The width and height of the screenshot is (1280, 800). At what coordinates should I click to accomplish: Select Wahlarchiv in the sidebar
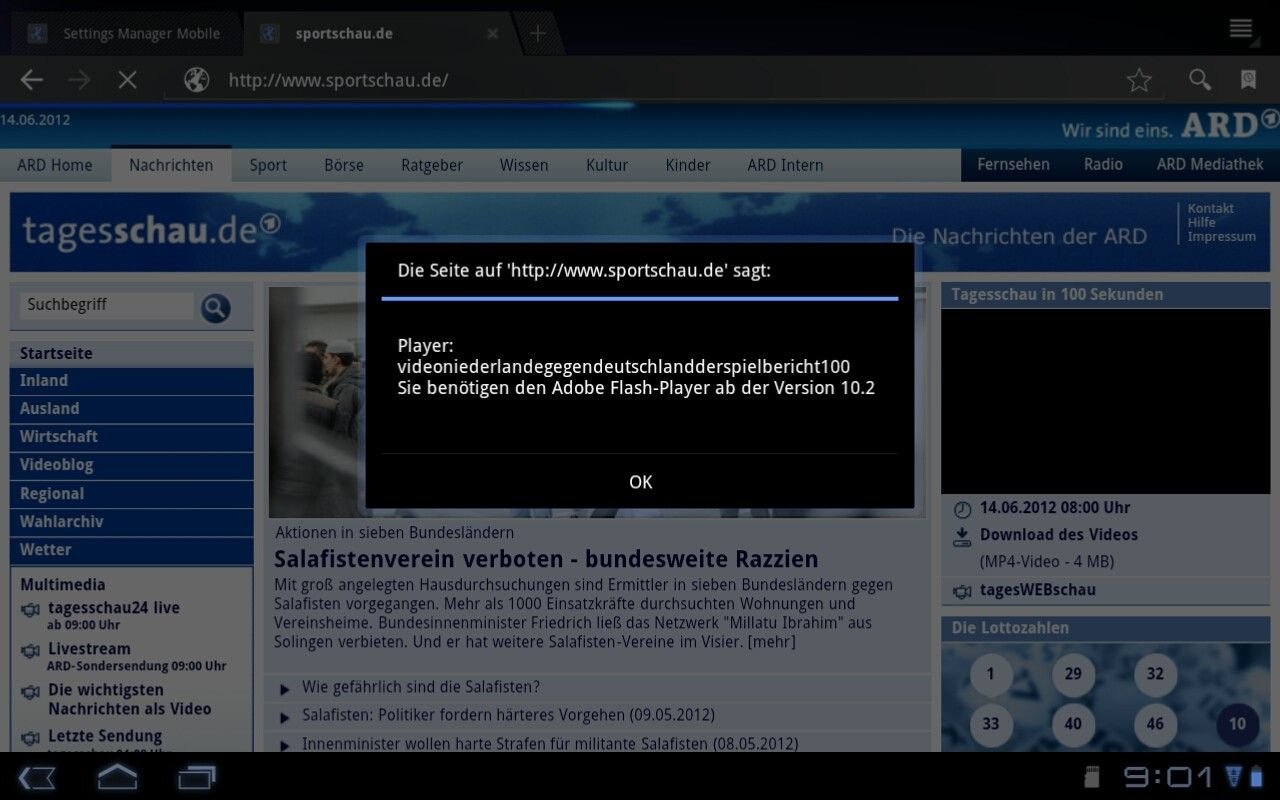131,522
